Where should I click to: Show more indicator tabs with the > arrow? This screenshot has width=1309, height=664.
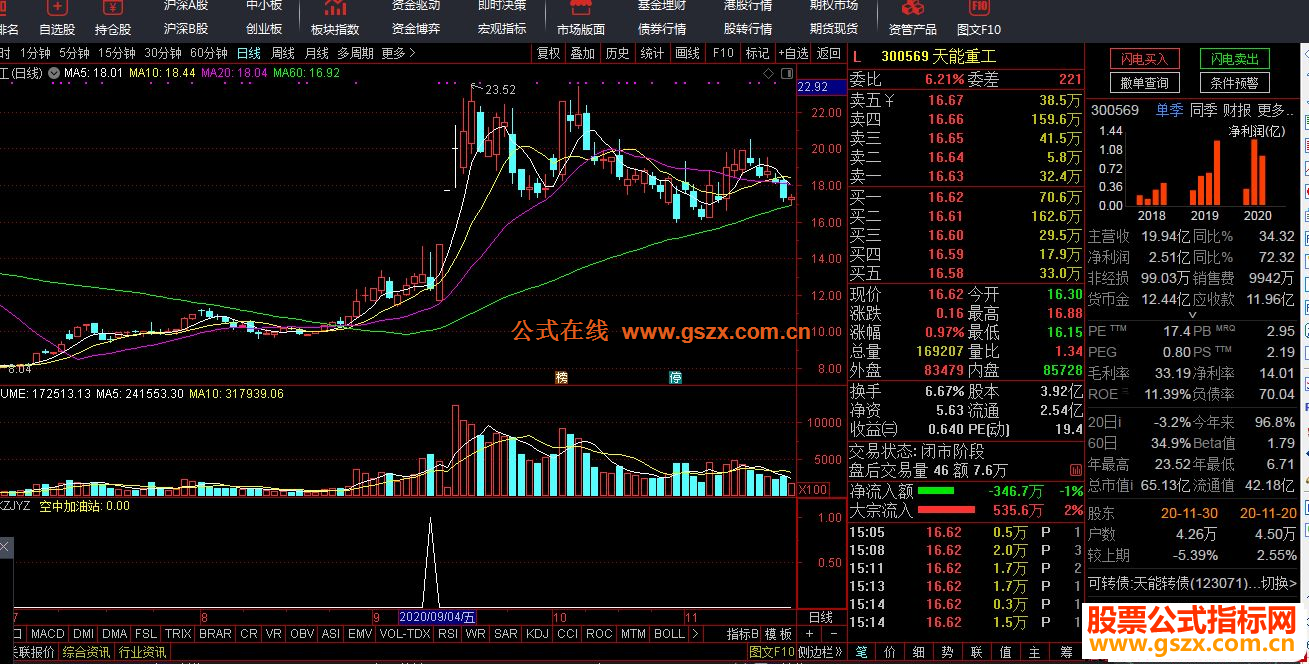click(696, 634)
